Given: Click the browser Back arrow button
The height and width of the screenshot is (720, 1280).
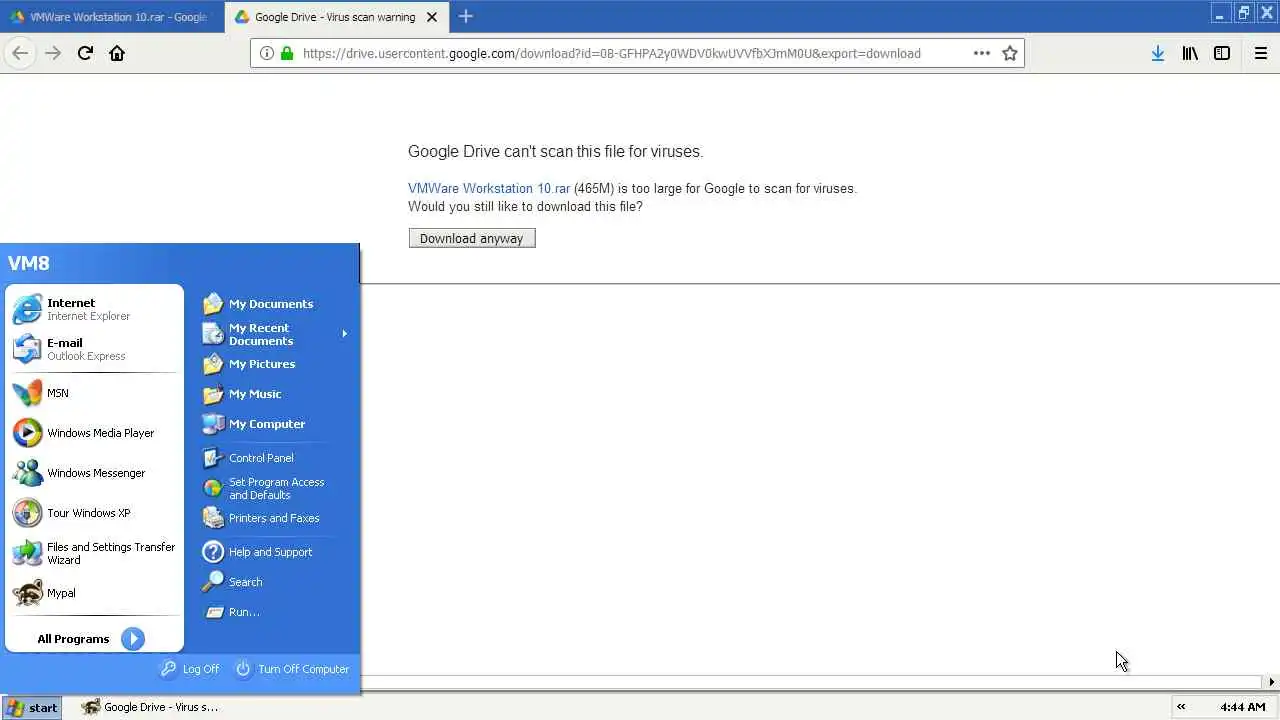Looking at the screenshot, I should click(20, 53).
